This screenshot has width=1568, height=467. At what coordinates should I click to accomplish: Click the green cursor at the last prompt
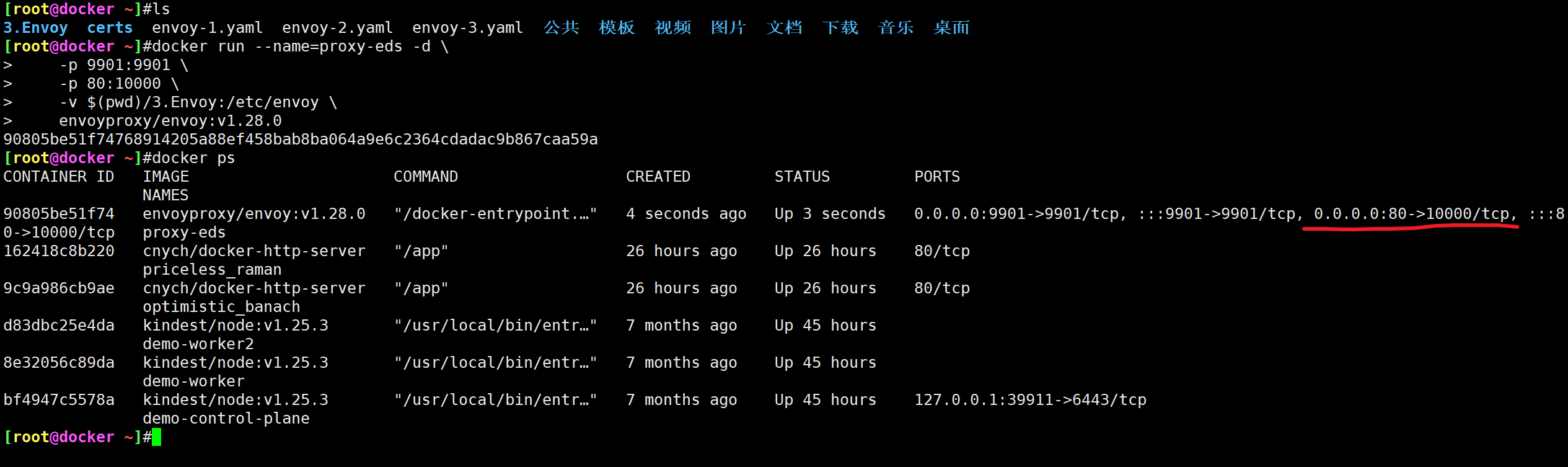pos(156,437)
